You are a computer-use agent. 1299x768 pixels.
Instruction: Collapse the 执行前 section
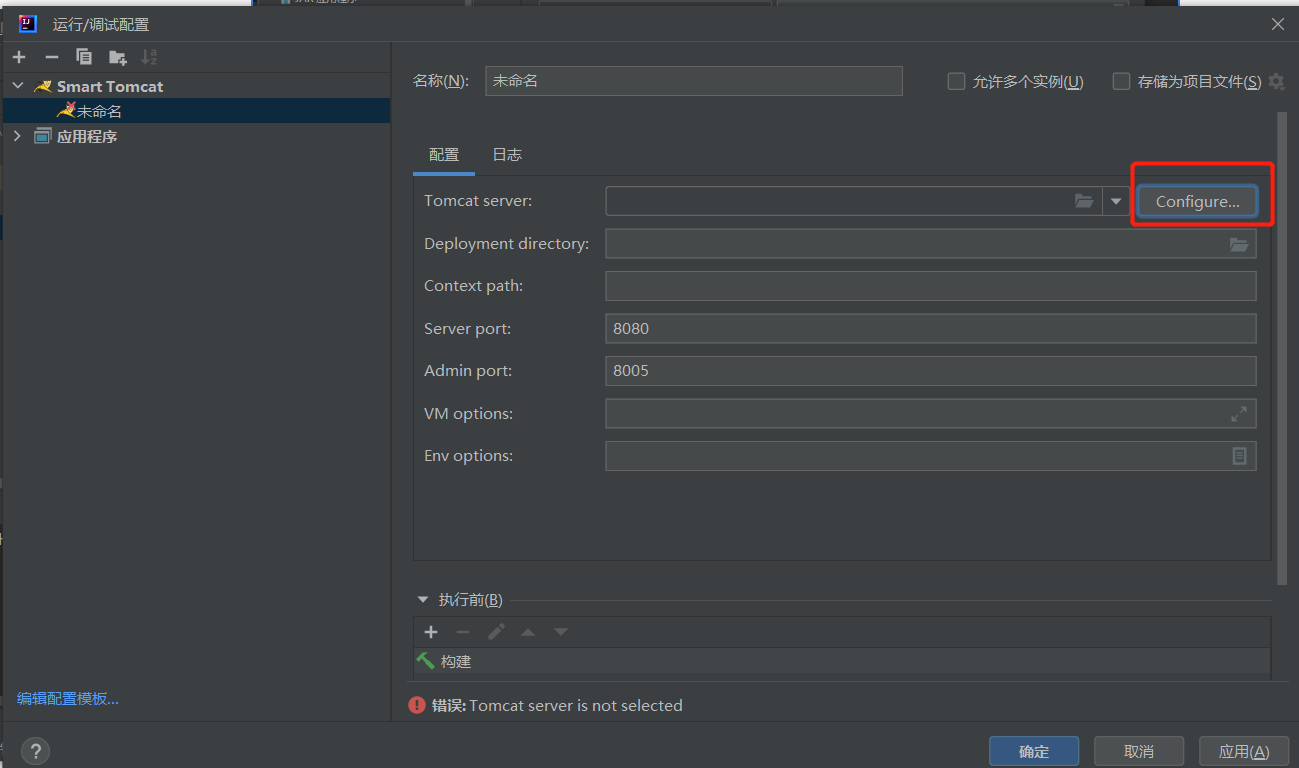[x=423, y=600]
